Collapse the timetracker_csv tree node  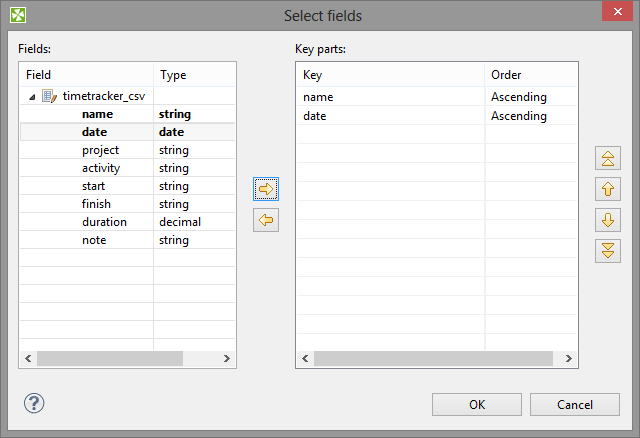coord(32,97)
